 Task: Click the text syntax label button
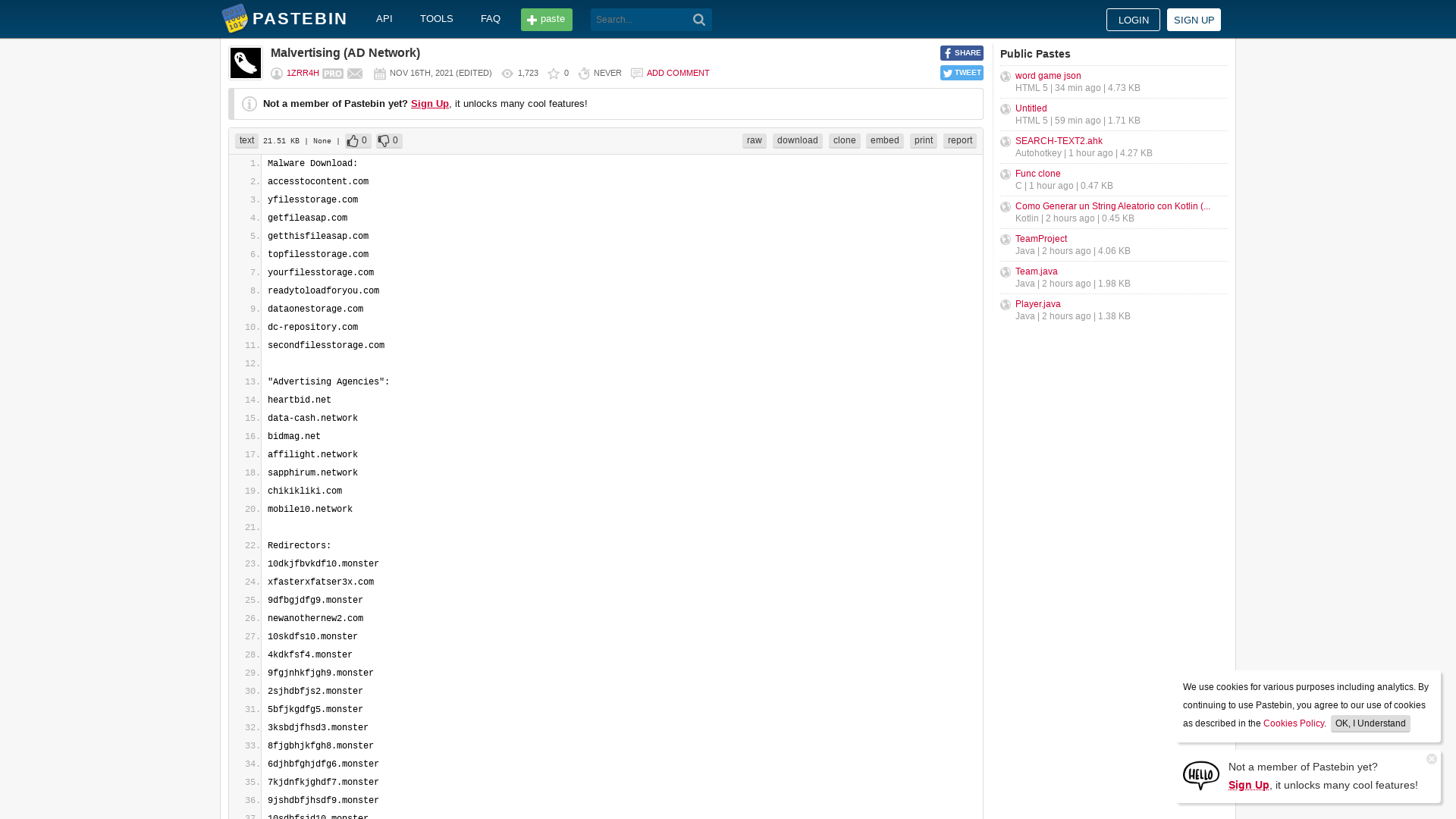tap(247, 141)
